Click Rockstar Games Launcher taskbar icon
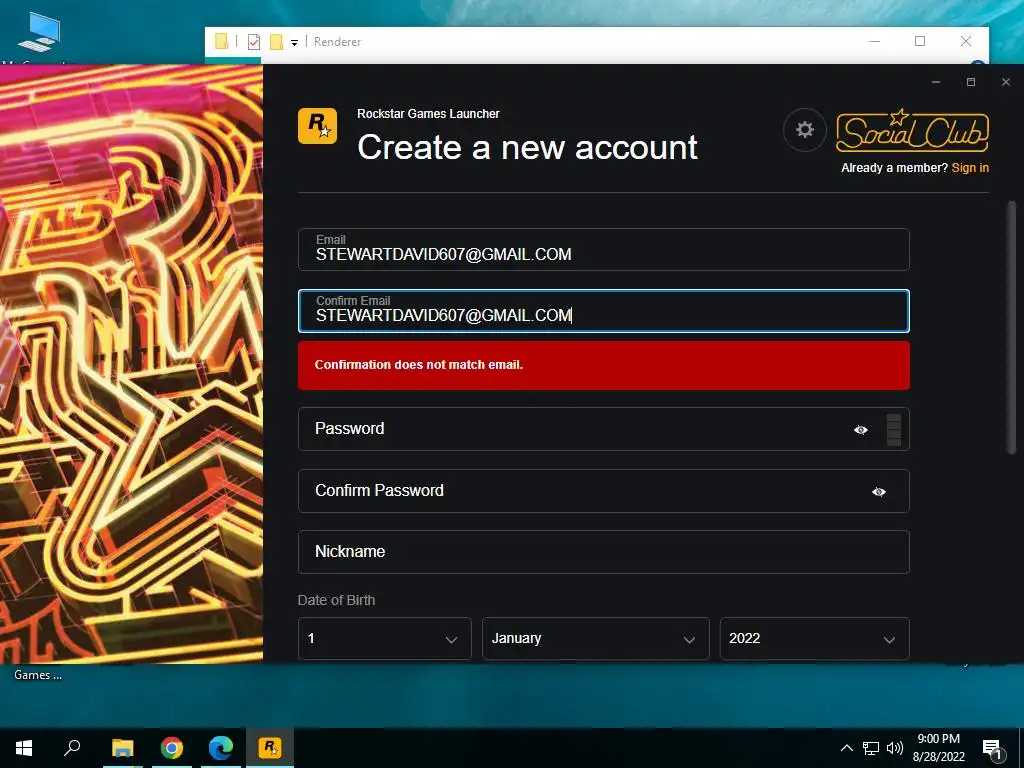 (x=270, y=748)
